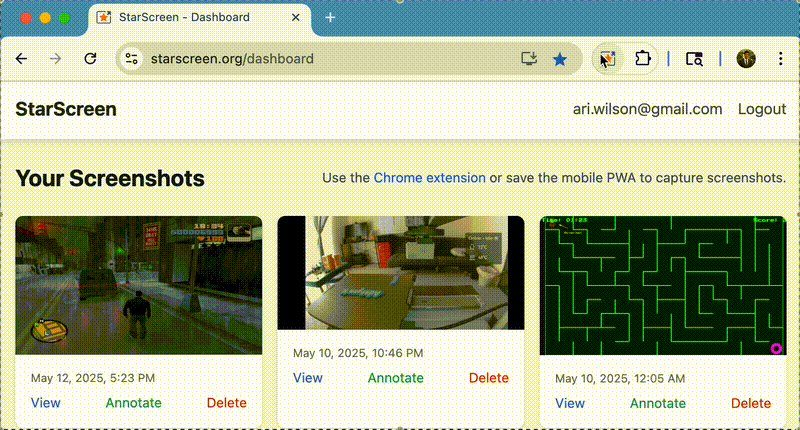View the May 10, 12:05 AM screenshot

[570, 403]
